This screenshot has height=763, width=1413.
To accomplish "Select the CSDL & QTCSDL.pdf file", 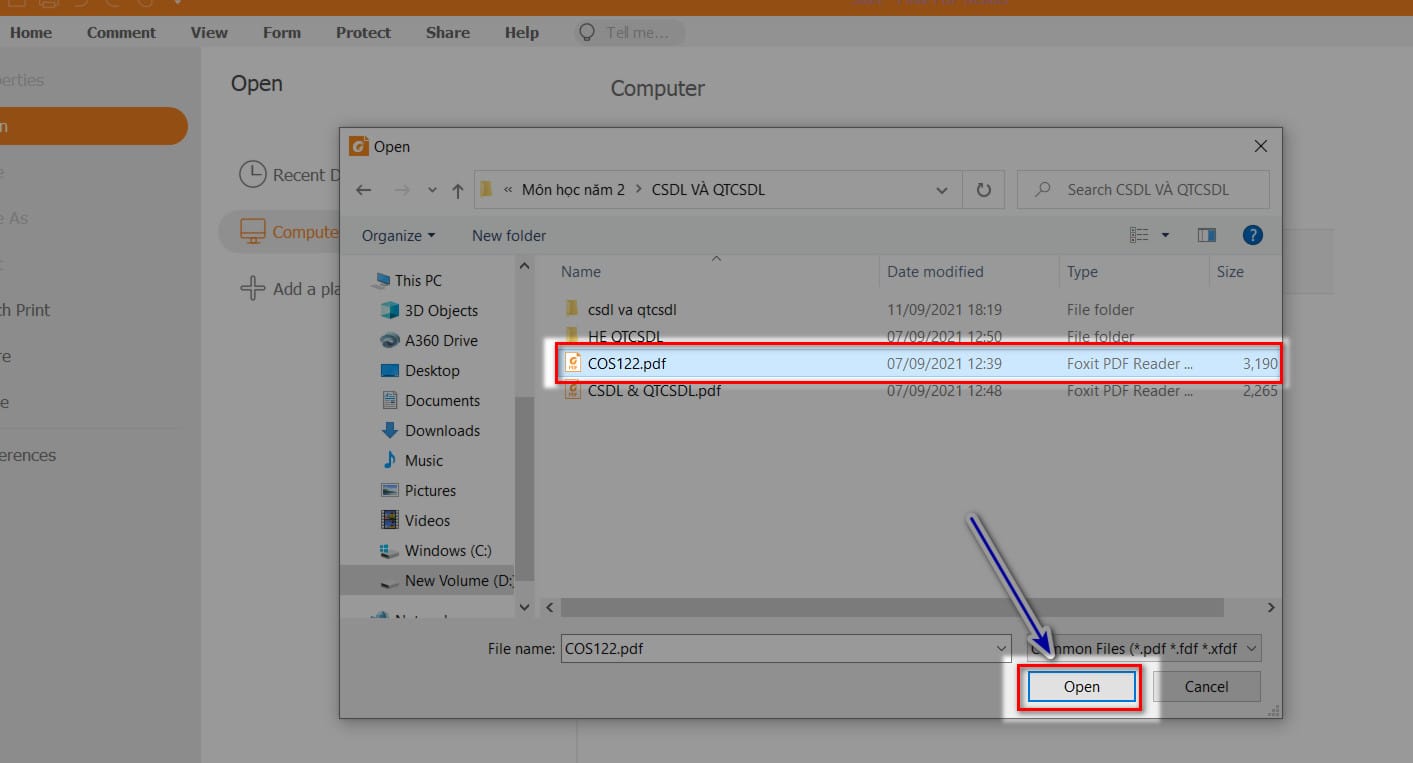I will point(919,391).
